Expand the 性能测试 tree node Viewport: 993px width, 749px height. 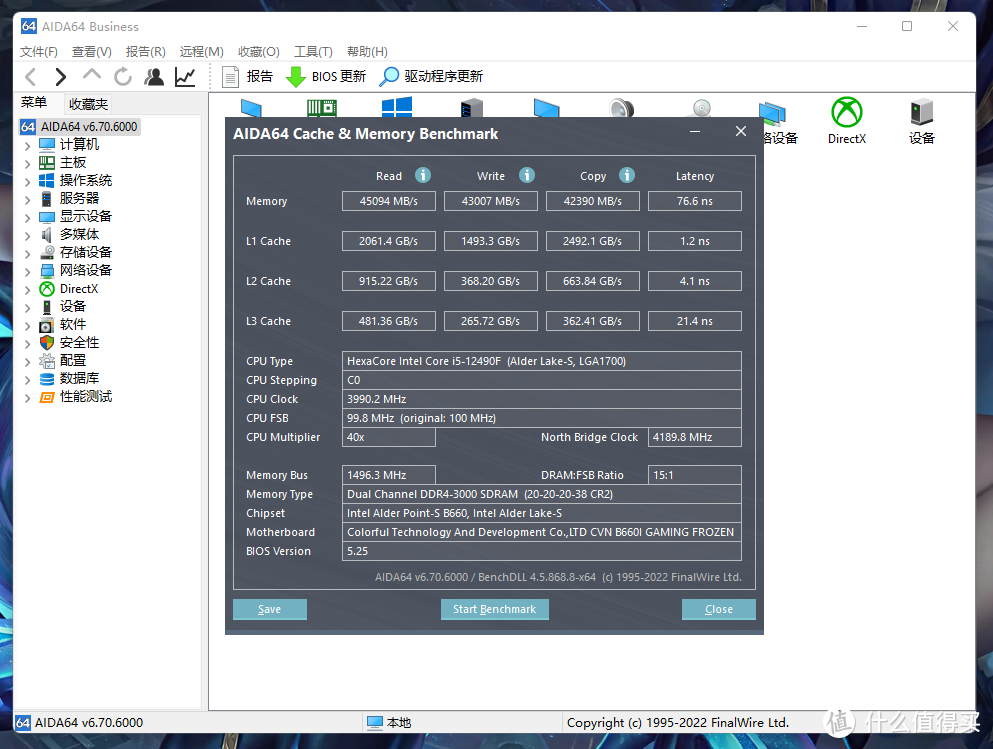(28, 397)
